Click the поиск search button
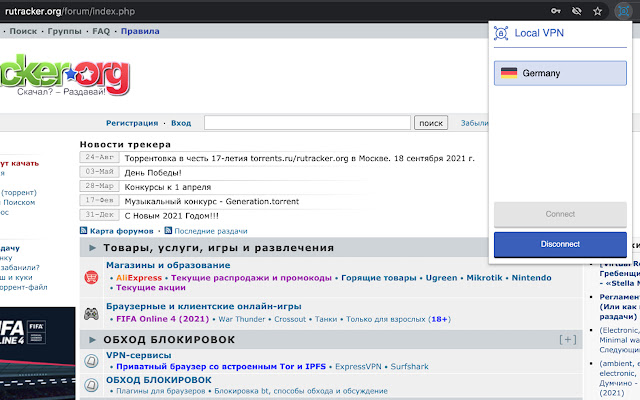The height and width of the screenshot is (400, 640). pos(431,123)
